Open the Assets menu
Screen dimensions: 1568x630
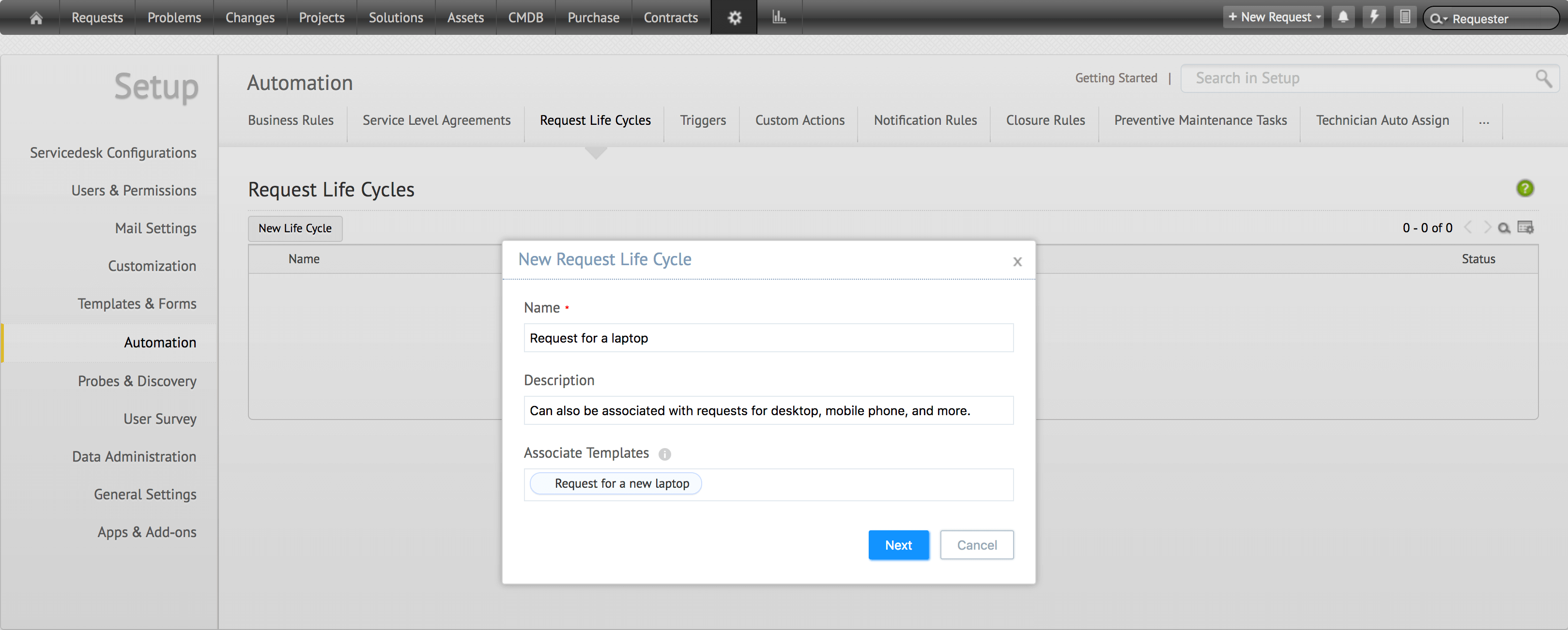point(465,17)
